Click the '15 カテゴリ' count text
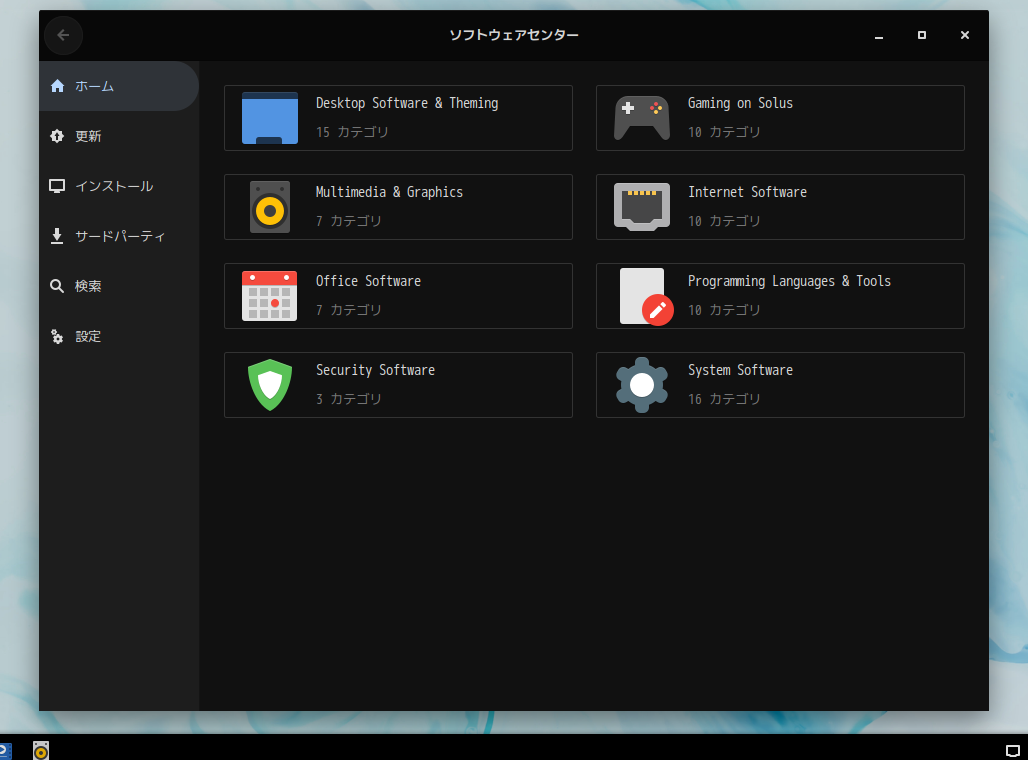The image size is (1028, 760). 352,132
